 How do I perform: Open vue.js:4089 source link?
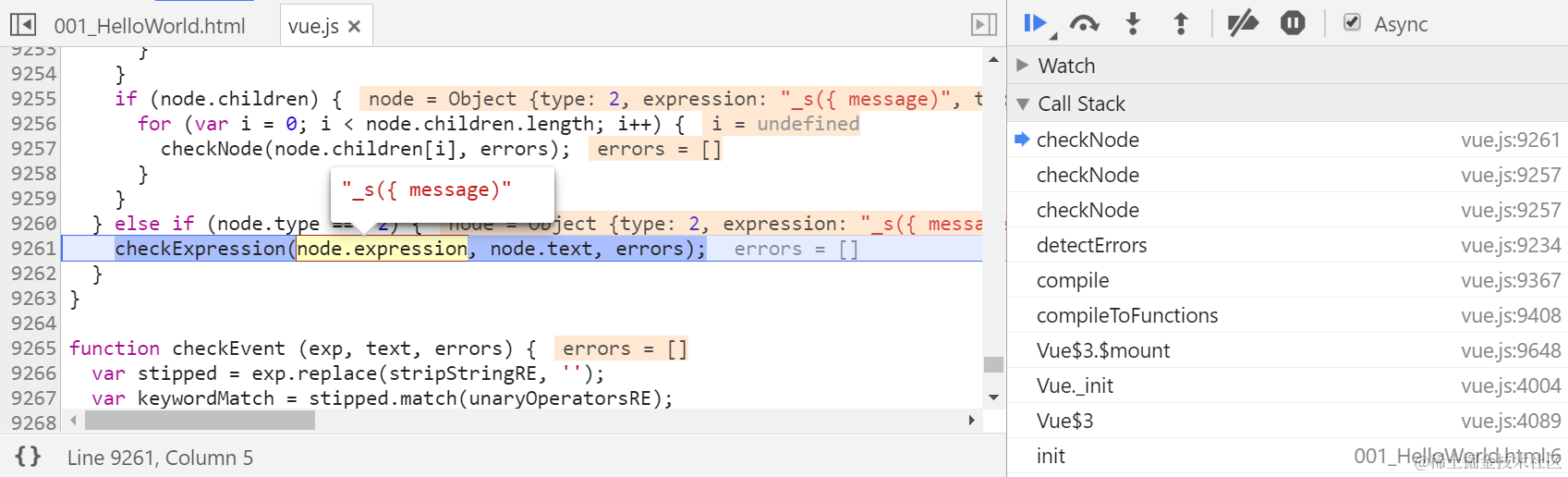pos(1511,421)
